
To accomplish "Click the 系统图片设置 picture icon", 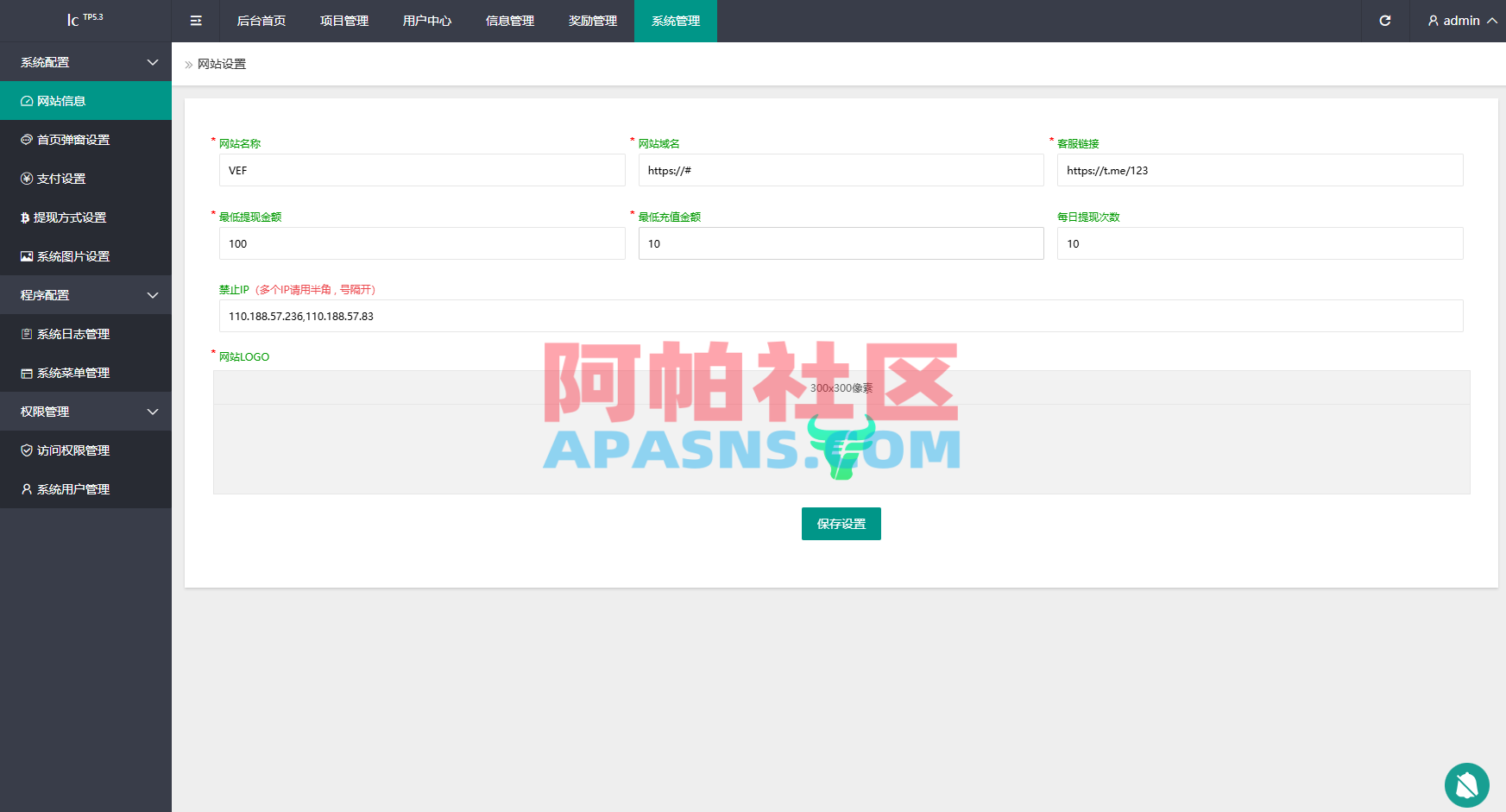I will (27, 256).
